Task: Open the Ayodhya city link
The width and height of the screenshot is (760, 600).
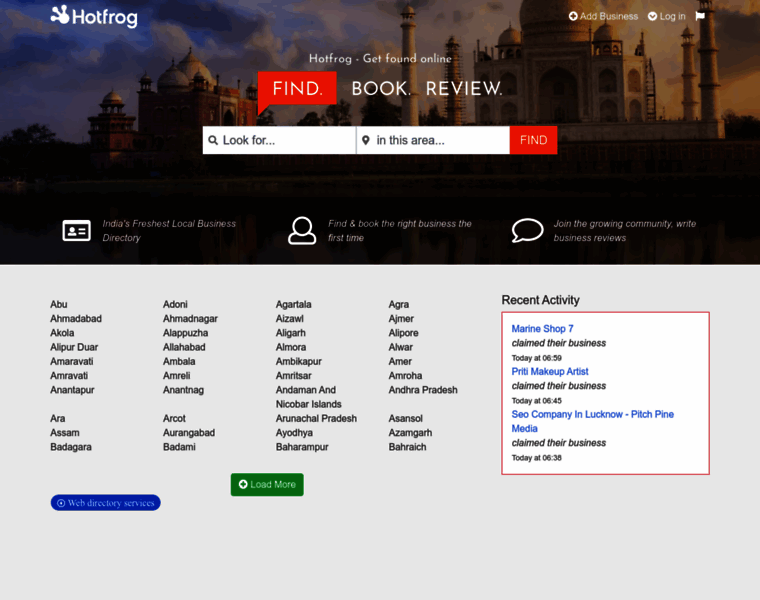Action: pyautogui.click(x=294, y=433)
